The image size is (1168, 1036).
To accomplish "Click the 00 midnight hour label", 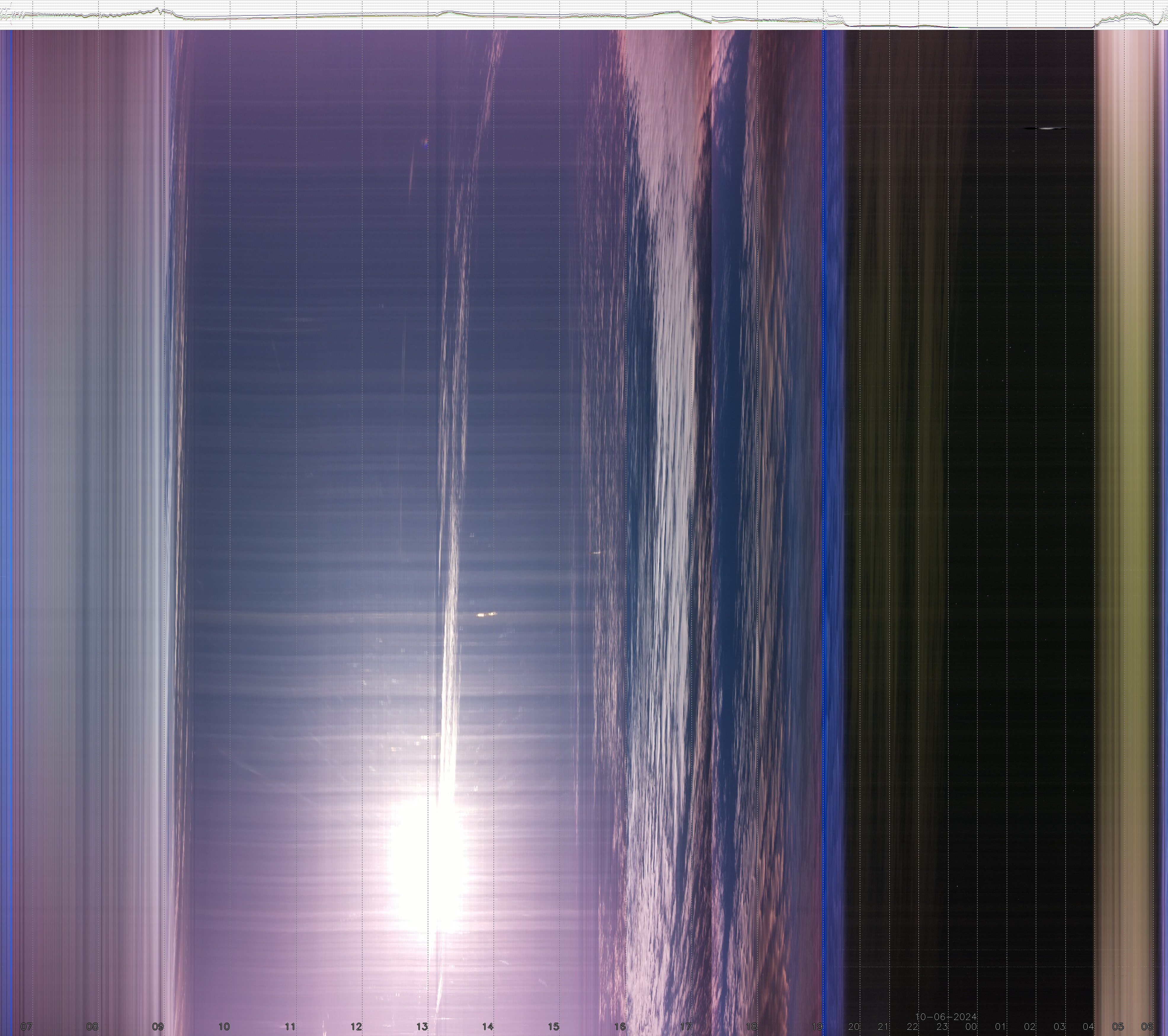I will (x=972, y=1026).
